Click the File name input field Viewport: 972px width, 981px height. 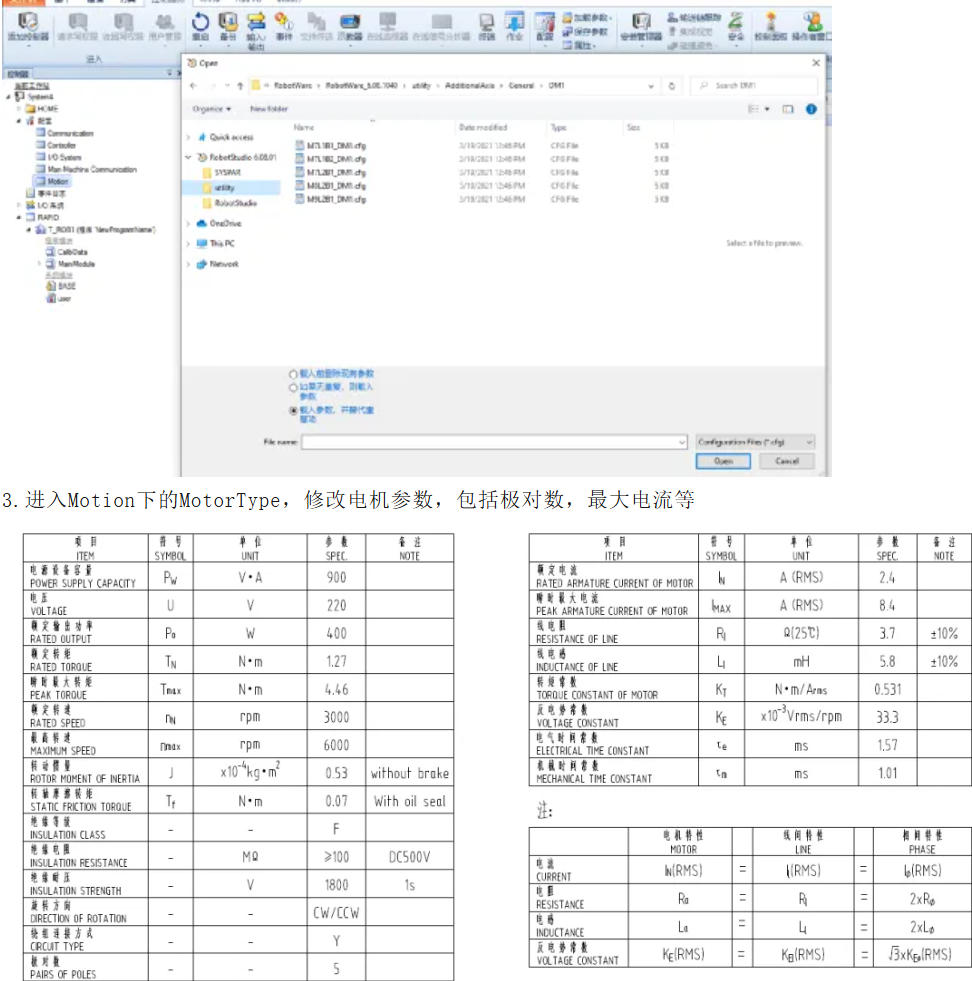pos(490,441)
